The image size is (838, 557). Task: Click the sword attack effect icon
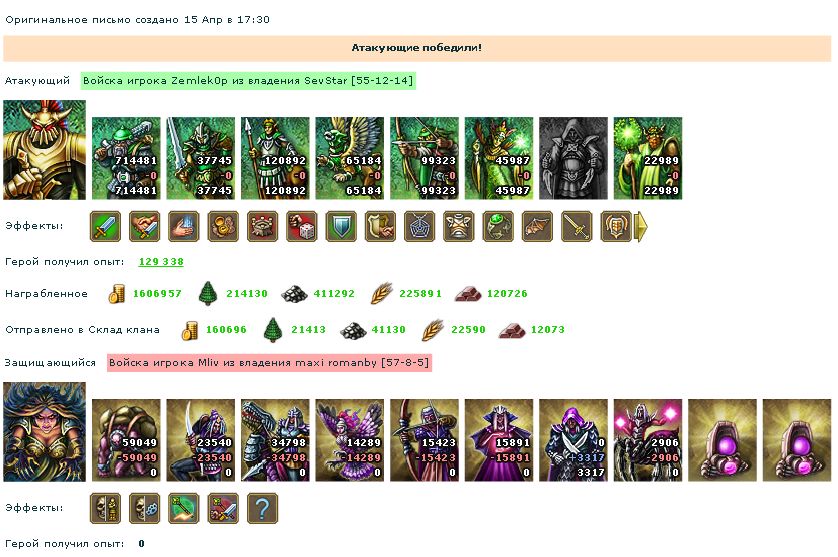coord(105,226)
